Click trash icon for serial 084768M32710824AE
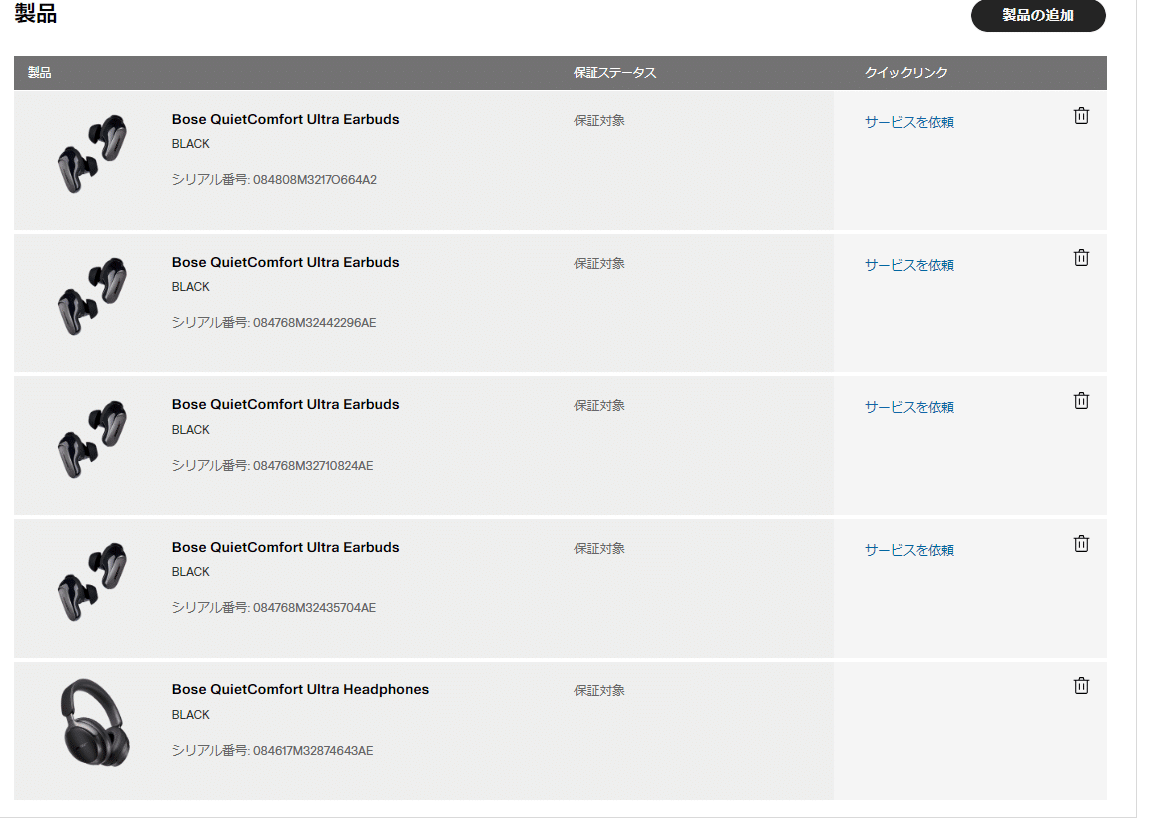The image size is (1151, 822). 1081,401
